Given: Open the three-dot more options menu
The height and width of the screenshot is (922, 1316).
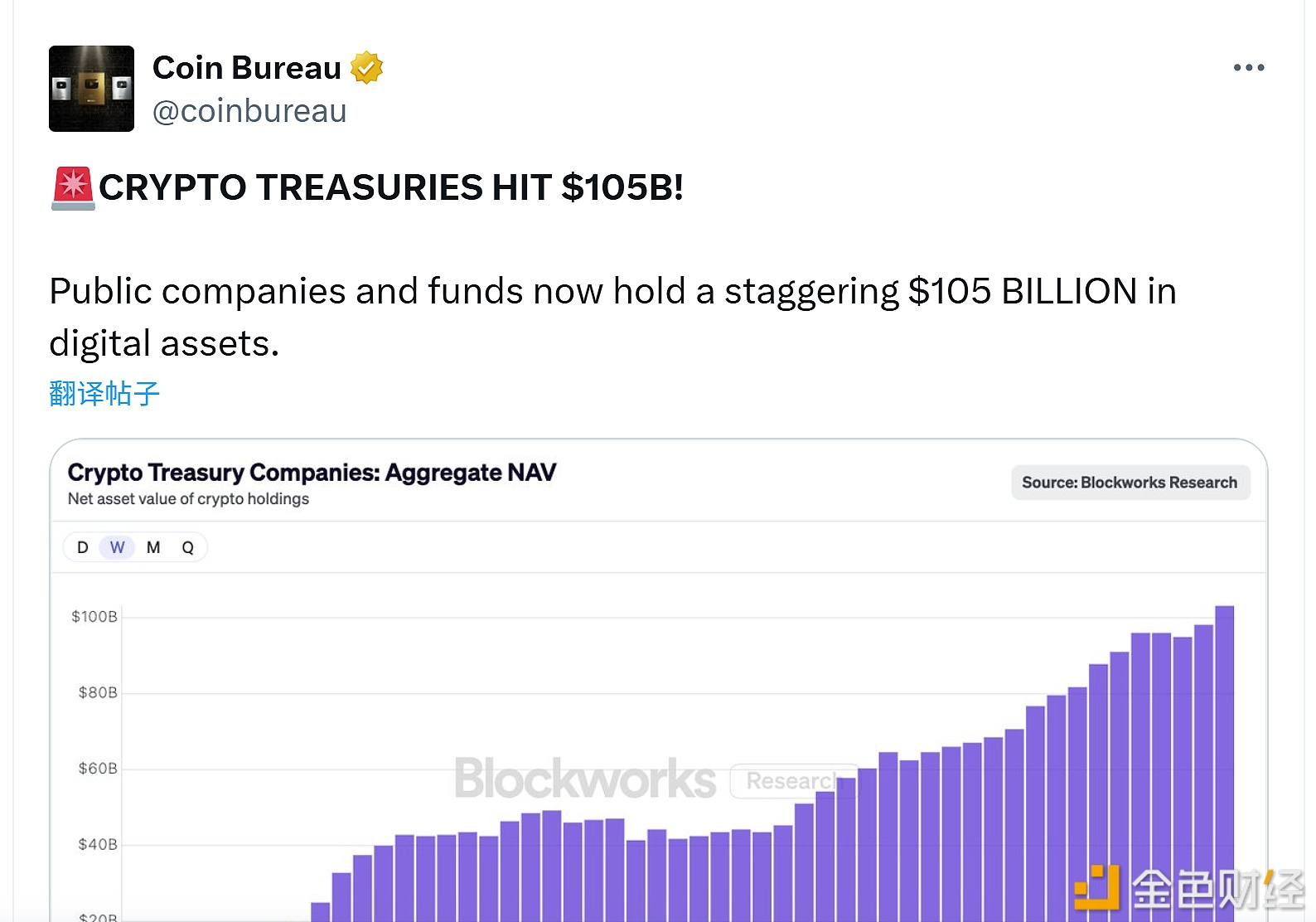Looking at the screenshot, I should [1248, 68].
